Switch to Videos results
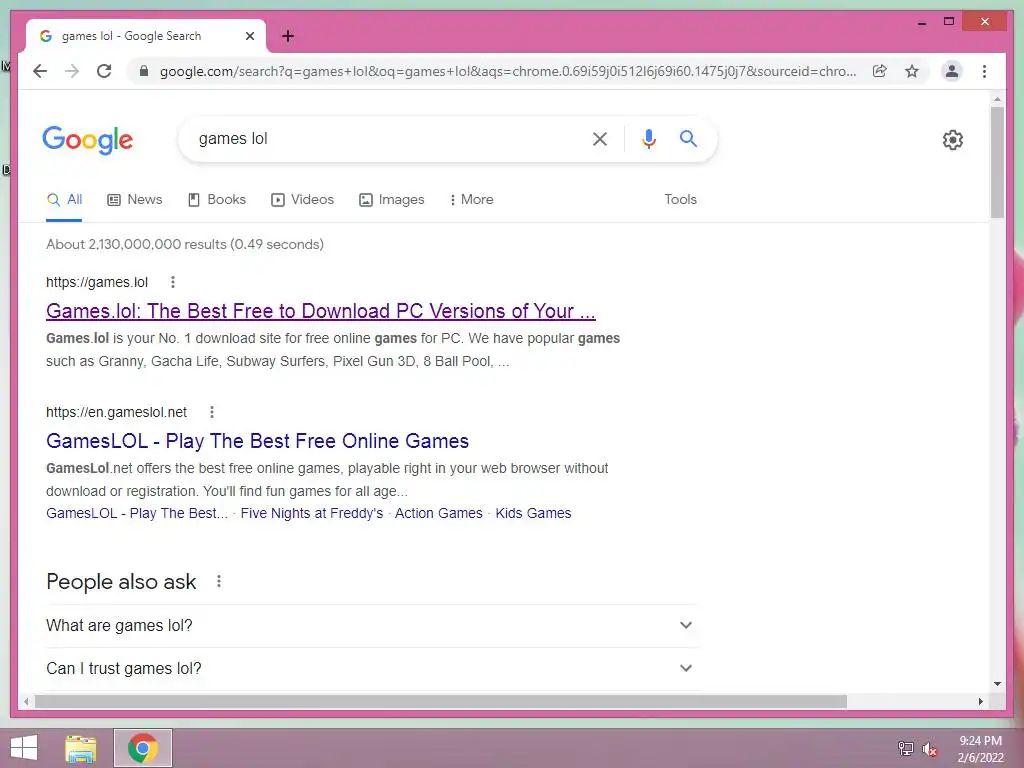 coord(302,199)
